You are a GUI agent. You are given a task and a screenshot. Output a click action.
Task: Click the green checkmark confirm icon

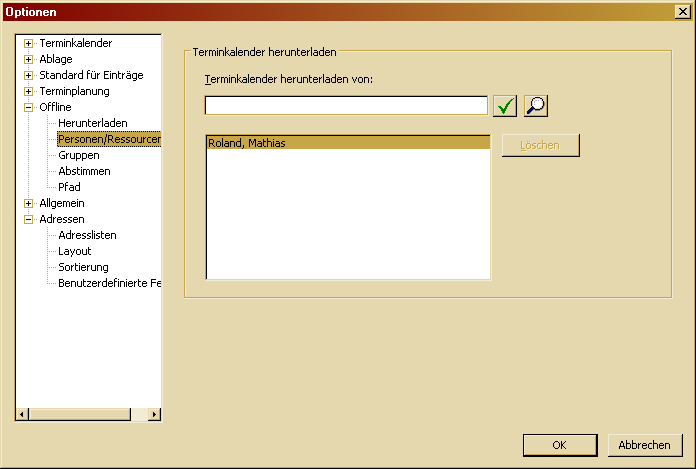[x=504, y=106]
